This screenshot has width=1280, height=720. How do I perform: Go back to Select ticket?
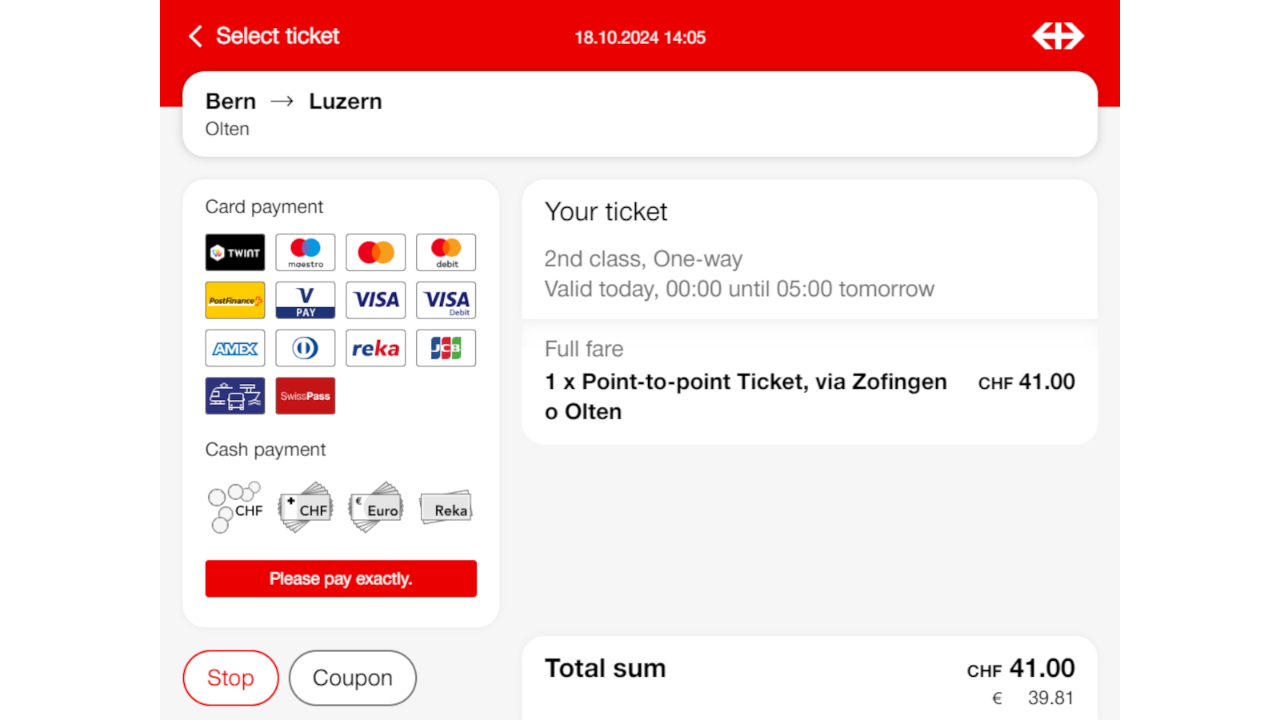[x=265, y=37]
